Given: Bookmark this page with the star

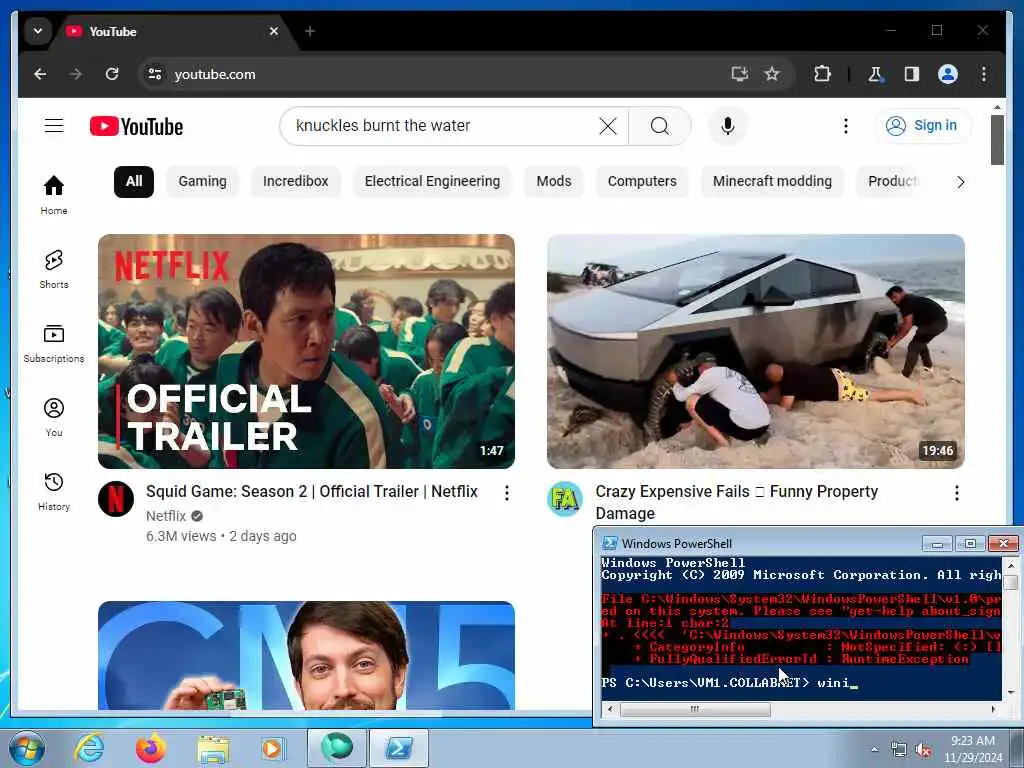Looking at the screenshot, I should pyautogui.click(x=772, y=74).
